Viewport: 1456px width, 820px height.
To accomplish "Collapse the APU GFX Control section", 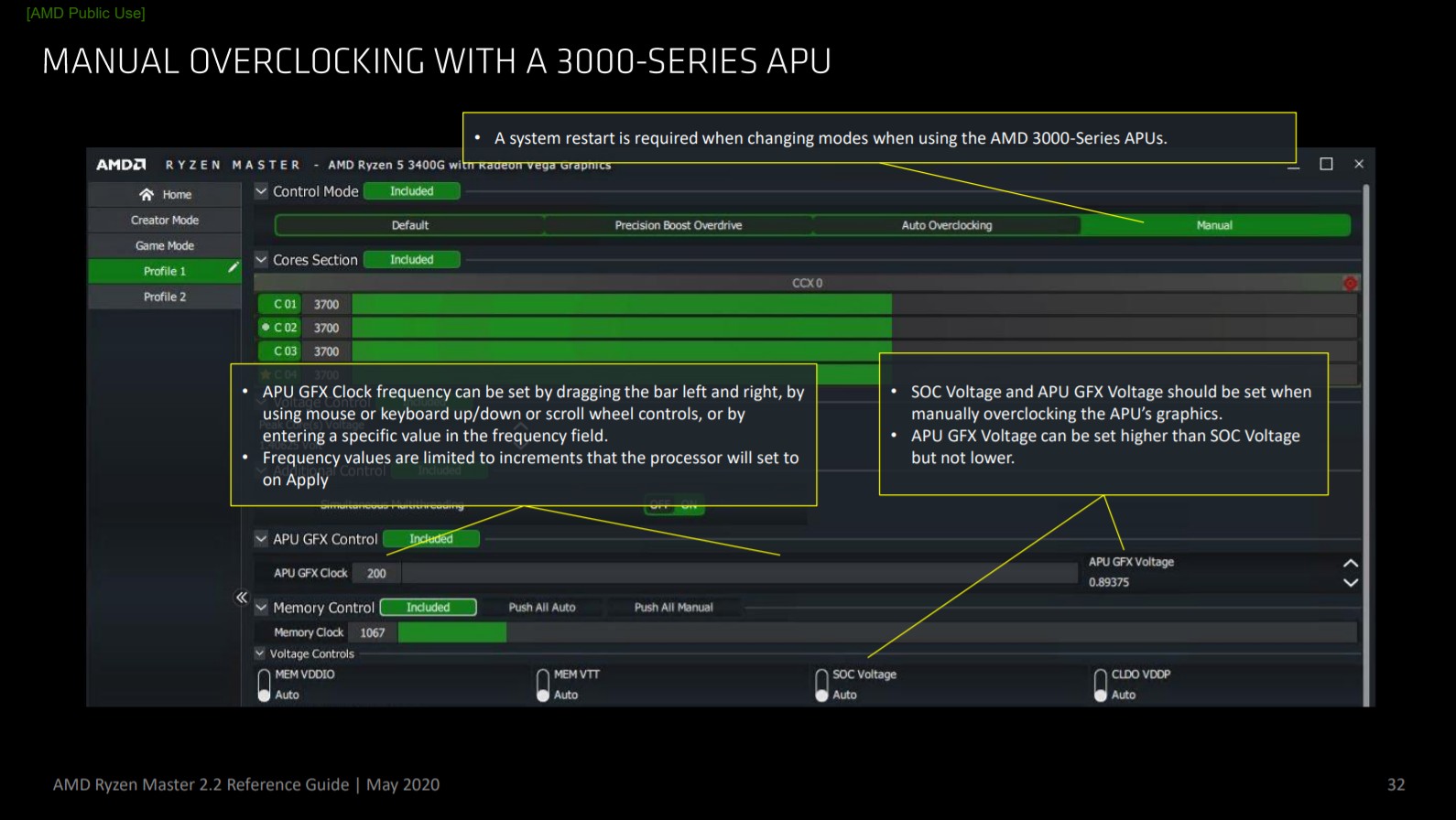I will (260, 539).
